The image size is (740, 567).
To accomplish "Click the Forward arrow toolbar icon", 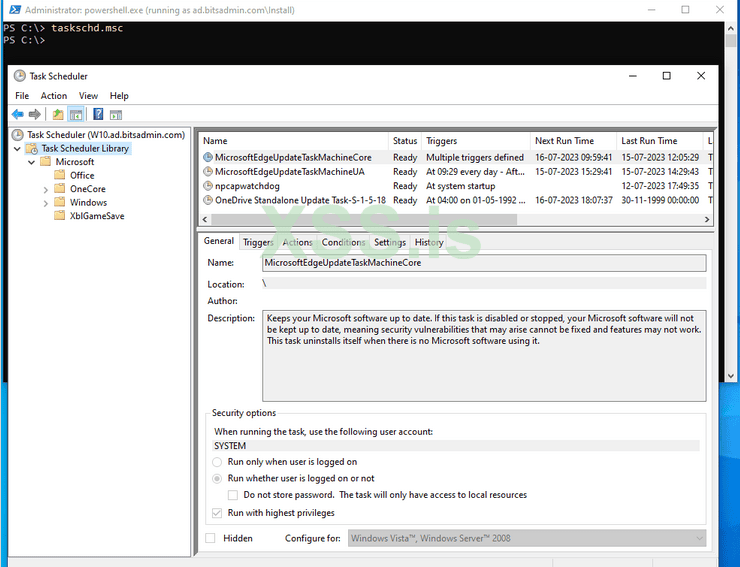I will click(x=35, y=114).
